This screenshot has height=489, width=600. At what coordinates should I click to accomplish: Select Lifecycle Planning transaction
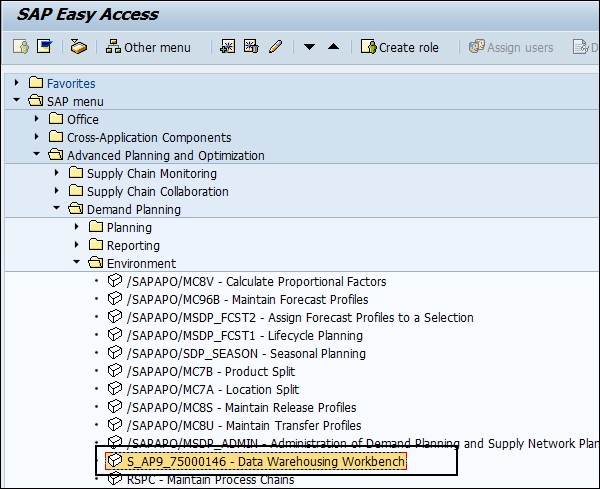point(244,335)
